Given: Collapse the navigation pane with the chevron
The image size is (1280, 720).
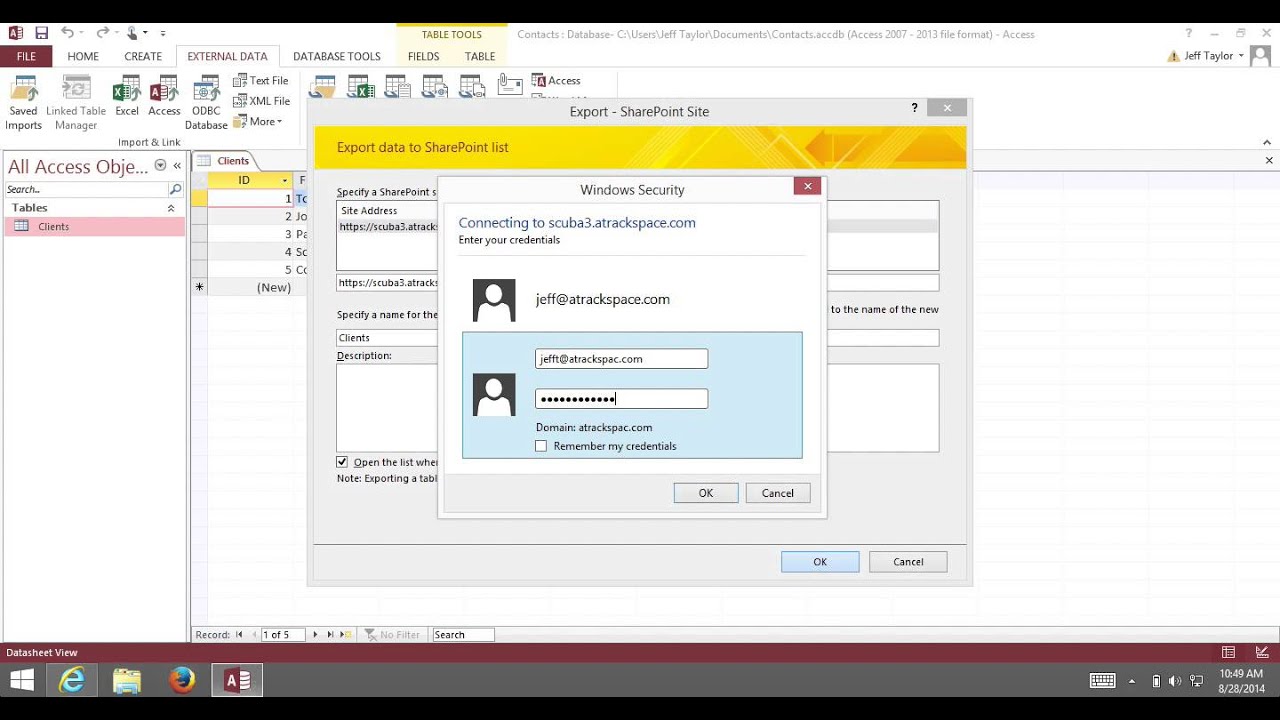Looking at the screenshot, I should (177, 166).
